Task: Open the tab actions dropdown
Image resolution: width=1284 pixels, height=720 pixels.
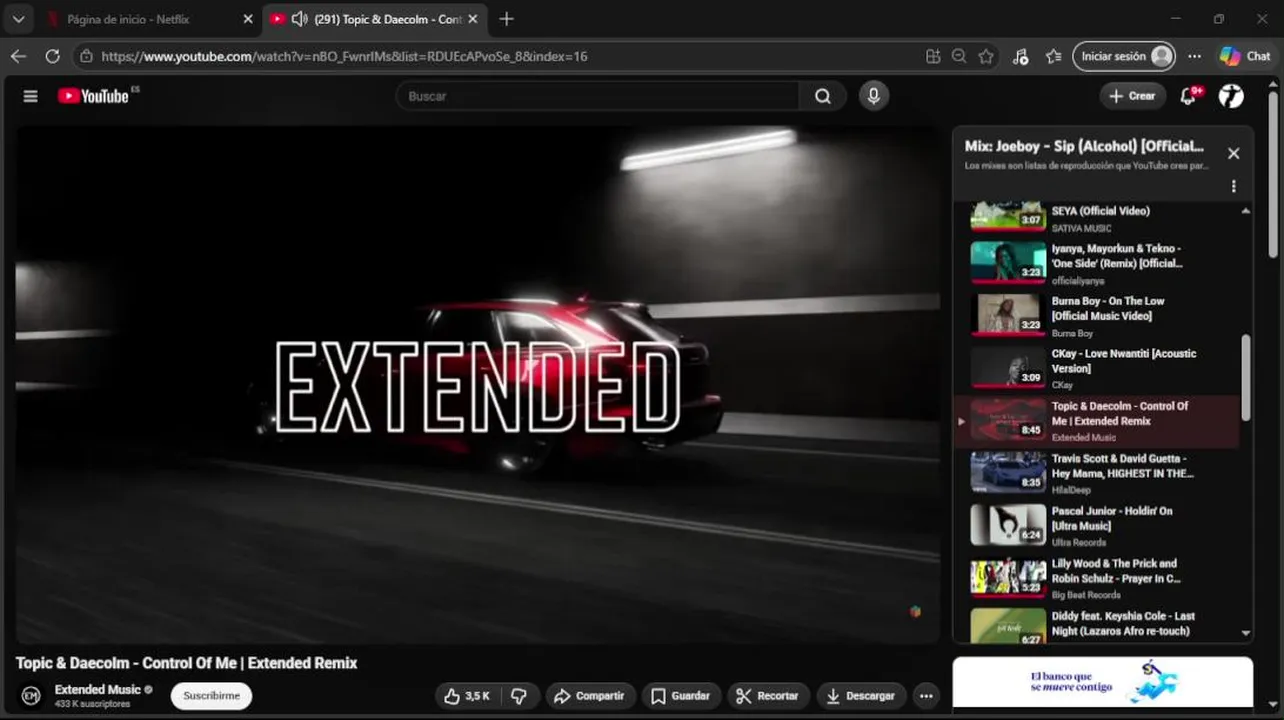Action: pos(18,19)
